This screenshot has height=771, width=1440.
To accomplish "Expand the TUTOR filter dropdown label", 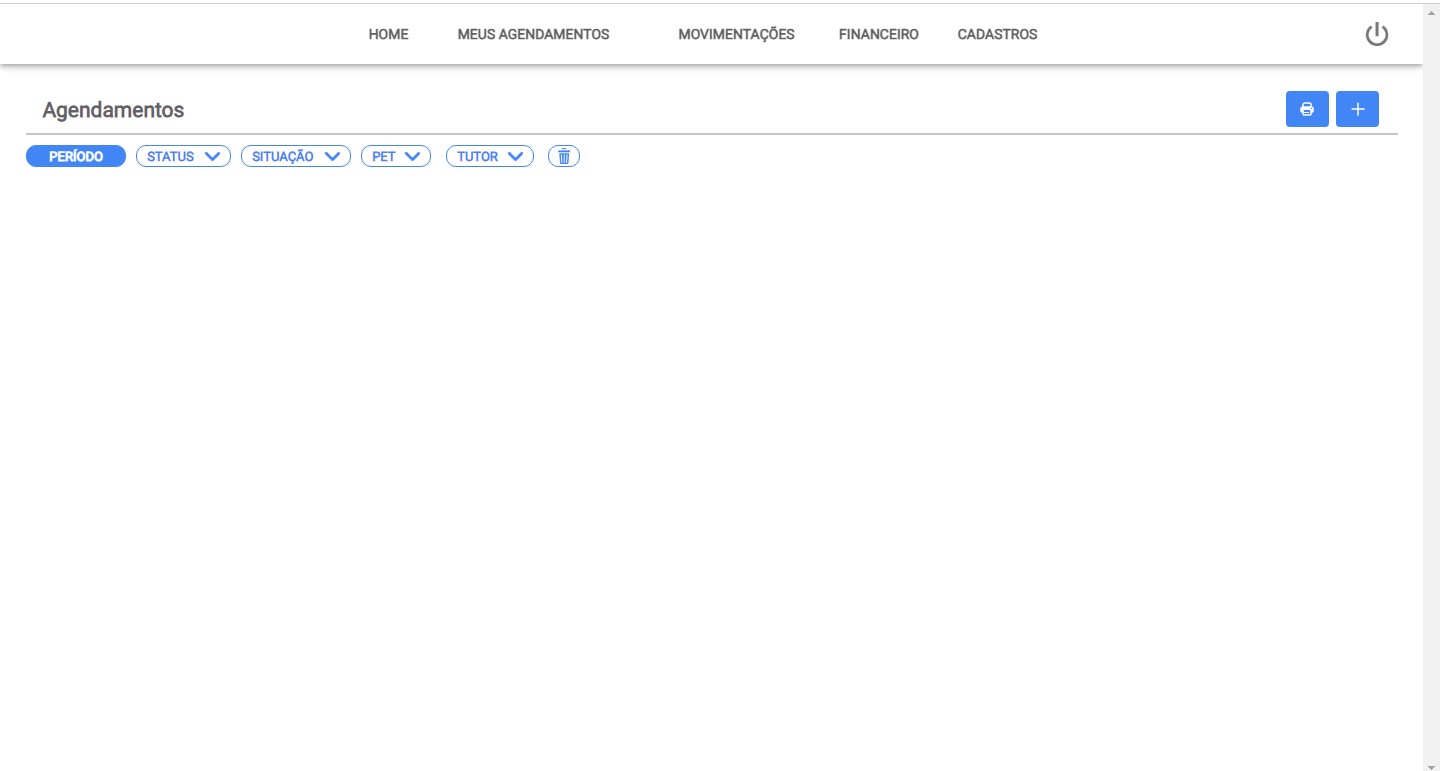I will pos(478,156).
